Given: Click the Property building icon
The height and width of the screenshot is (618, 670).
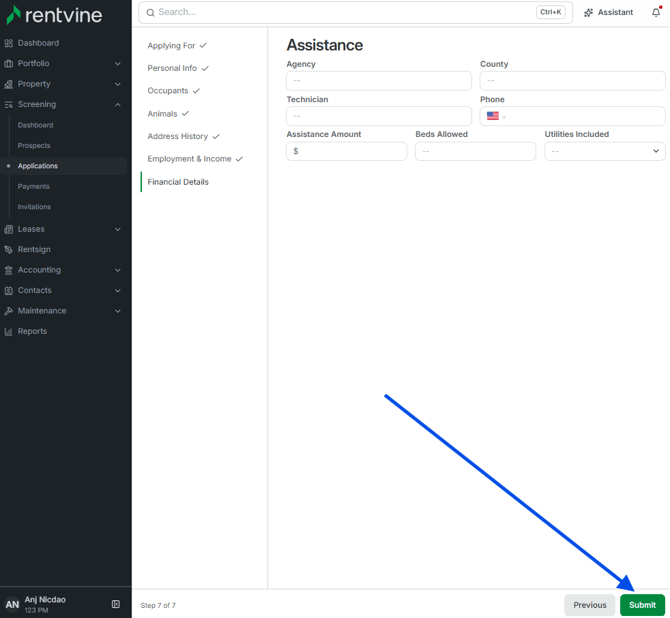Looking at the screenshot, I should [x=9, y=84].
